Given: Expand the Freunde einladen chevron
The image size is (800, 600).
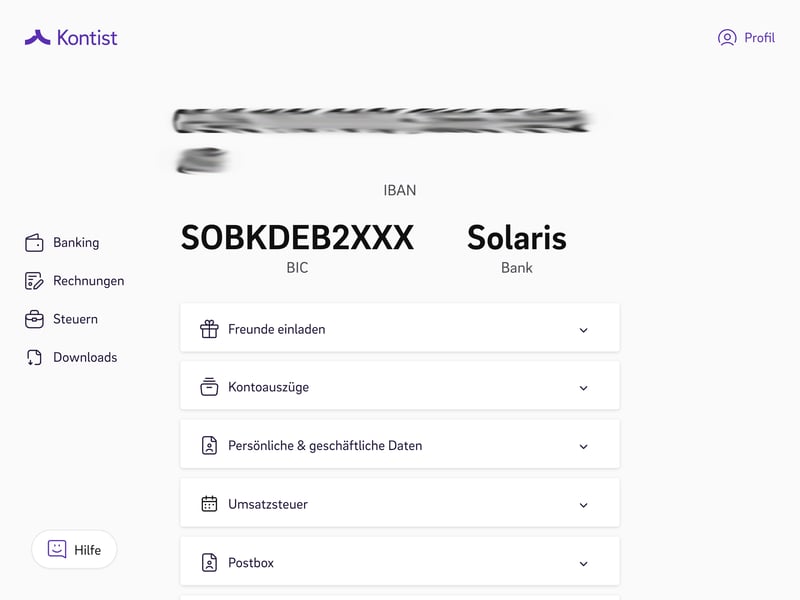Looking at the screenshot, I should (584, 330).
